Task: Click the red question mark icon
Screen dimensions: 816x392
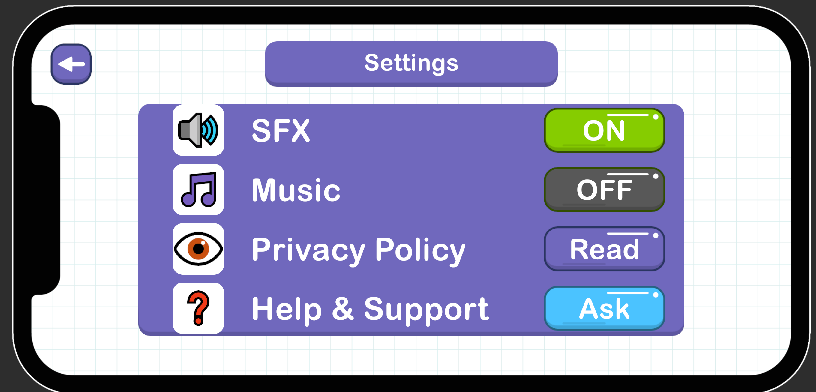Action: [x=198, y=309]
